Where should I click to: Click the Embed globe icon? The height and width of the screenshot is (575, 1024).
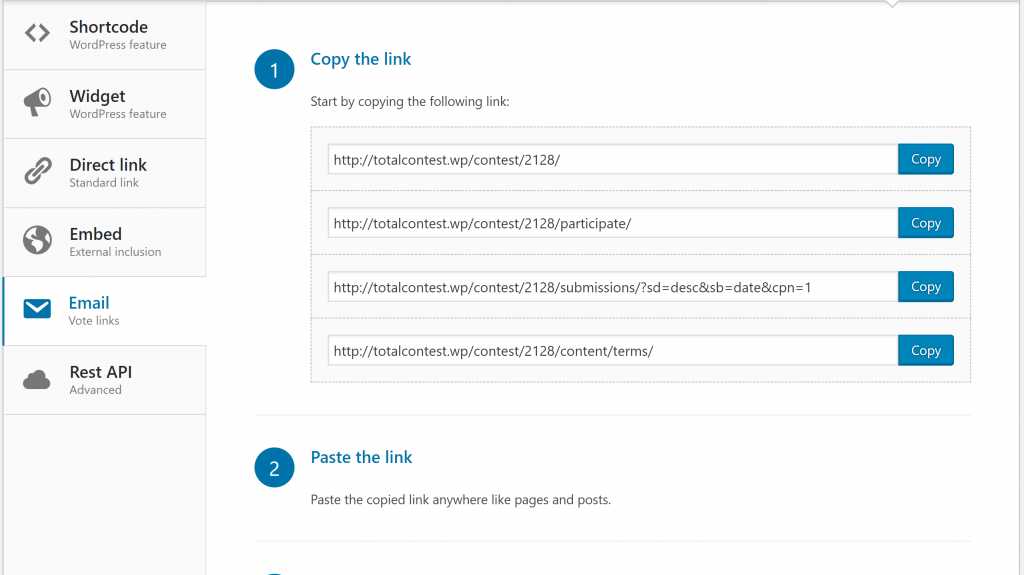pos(37,240)
